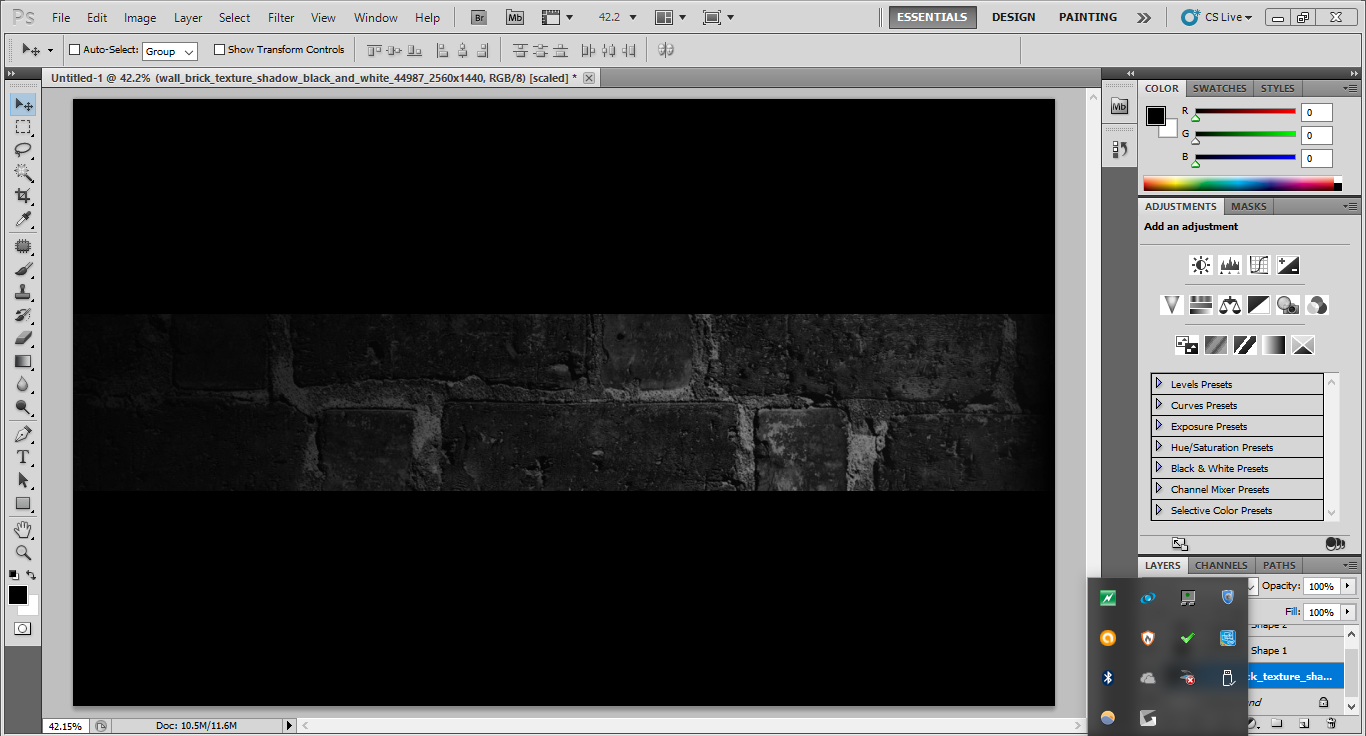Click the toolbar foreground color swatch
1366x736 pixels.
click(18, 595)
